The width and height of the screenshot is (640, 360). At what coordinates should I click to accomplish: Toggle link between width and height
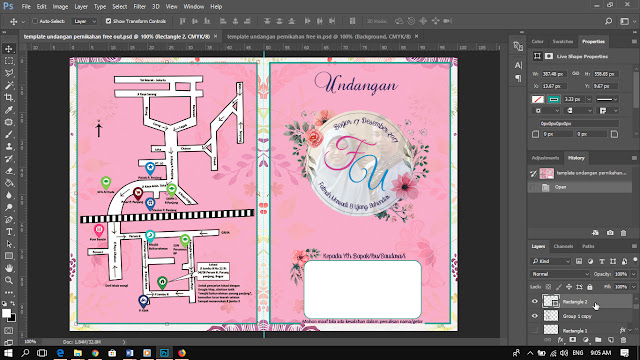click(x=576, y=74)
